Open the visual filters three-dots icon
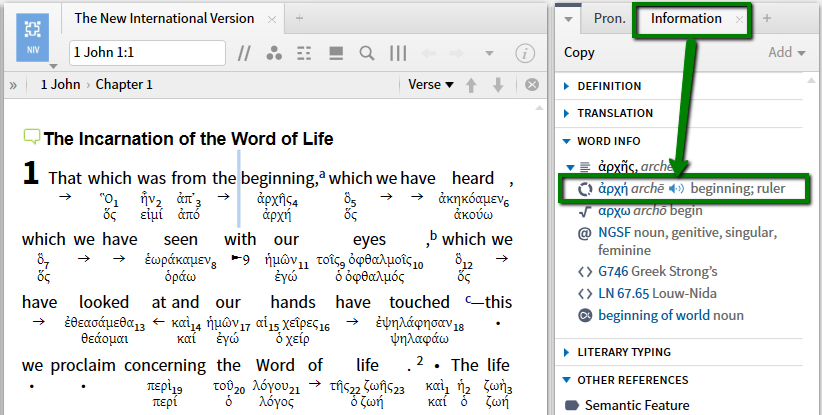Viewport: 822px width, 415px height. click(x=274, y=53)
